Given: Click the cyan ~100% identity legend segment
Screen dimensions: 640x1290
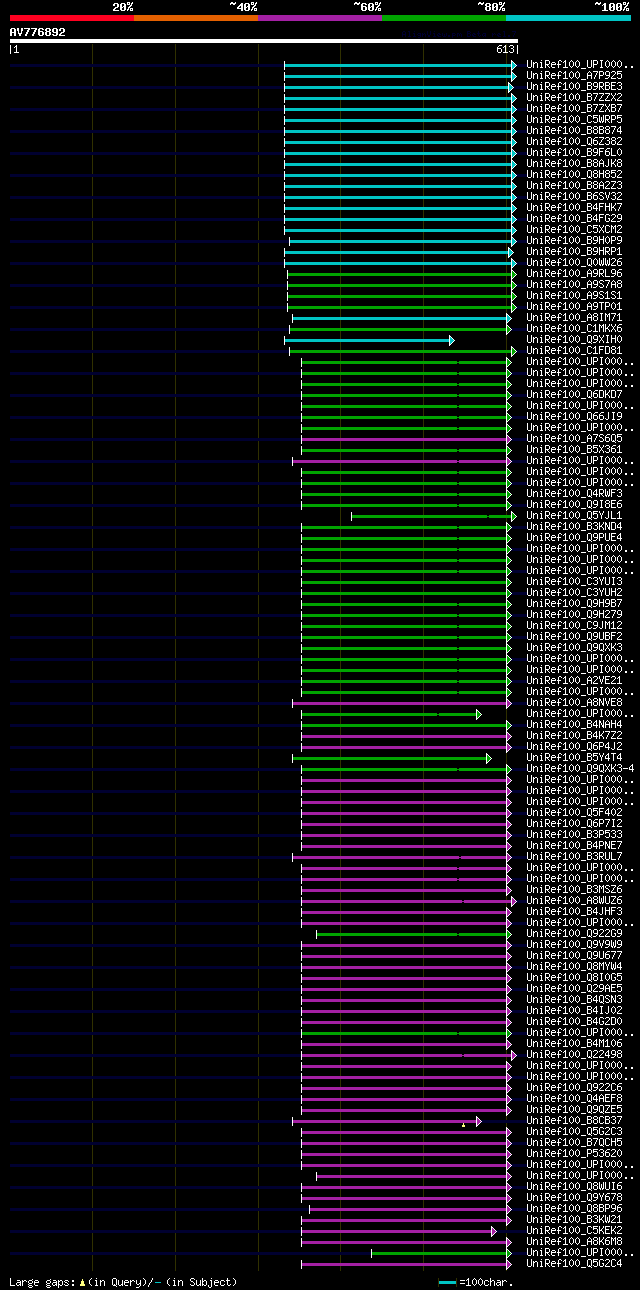Looking at the screenshot, I should click(568, 17).
